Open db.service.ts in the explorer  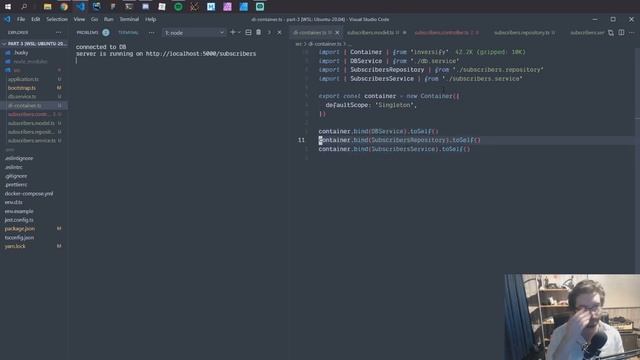(22, 97)
